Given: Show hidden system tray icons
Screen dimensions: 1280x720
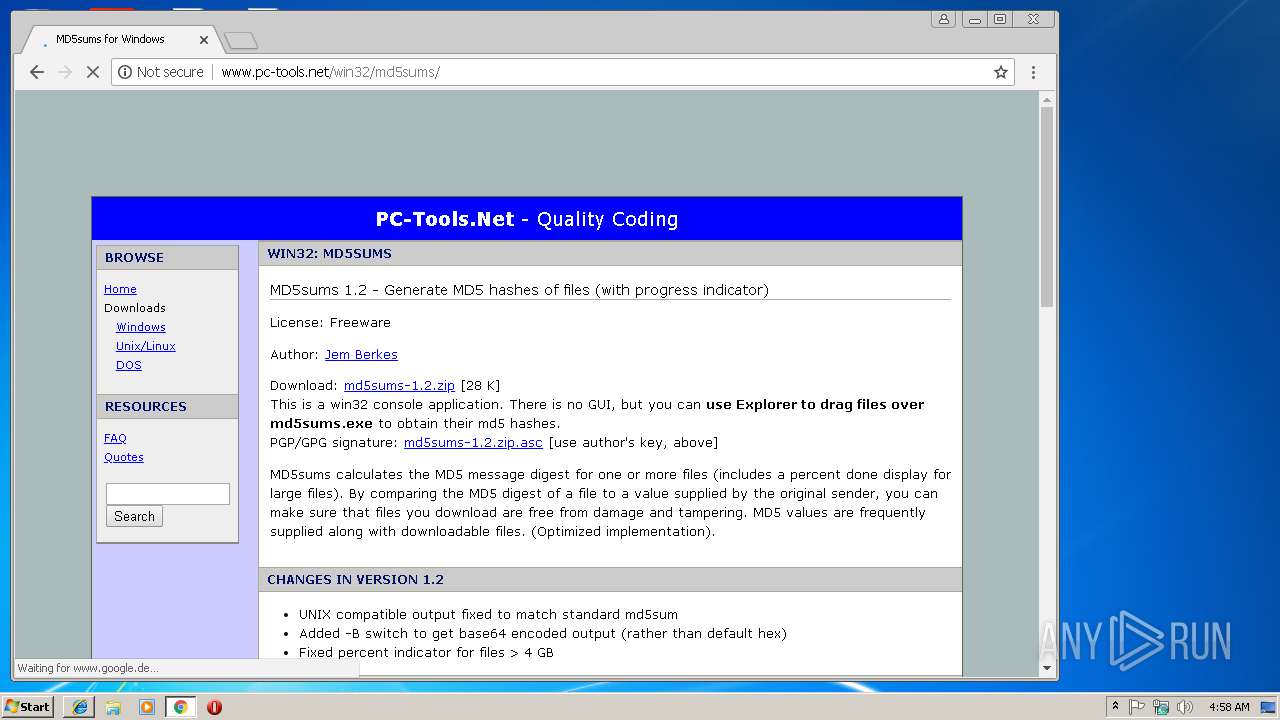Looking at the screenshot, I should [x=1115, y=706].
